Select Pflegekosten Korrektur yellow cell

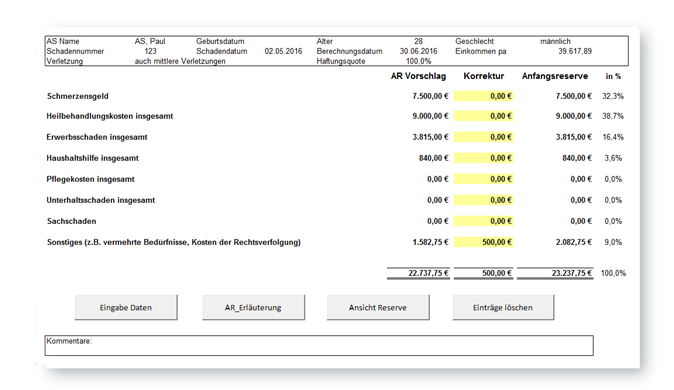pyautogui.click(x=484, y=179)
